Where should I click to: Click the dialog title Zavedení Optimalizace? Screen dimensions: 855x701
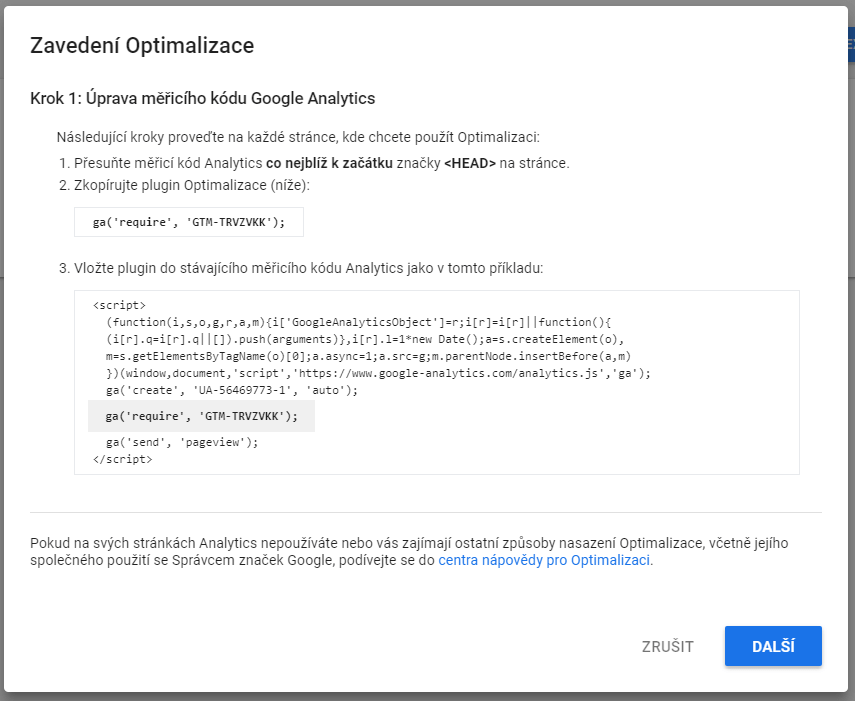(140, 45)
